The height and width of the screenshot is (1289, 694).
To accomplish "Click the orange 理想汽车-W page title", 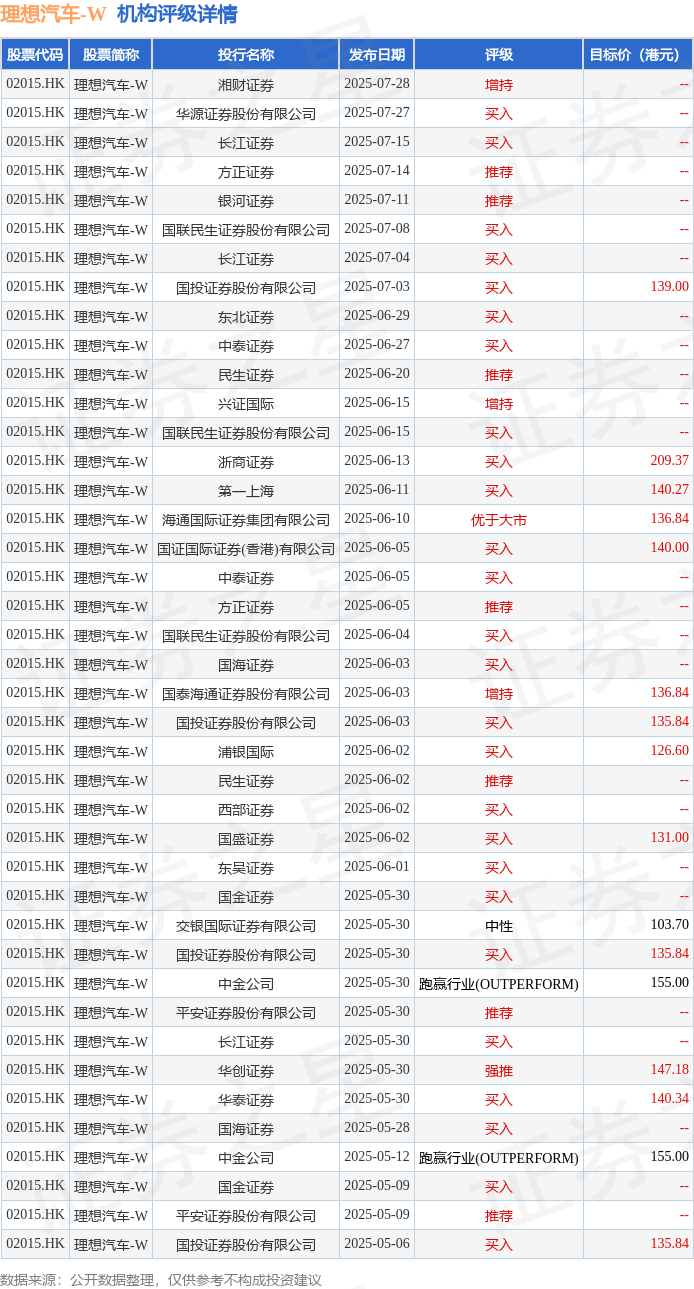I will tap(53, 14).
